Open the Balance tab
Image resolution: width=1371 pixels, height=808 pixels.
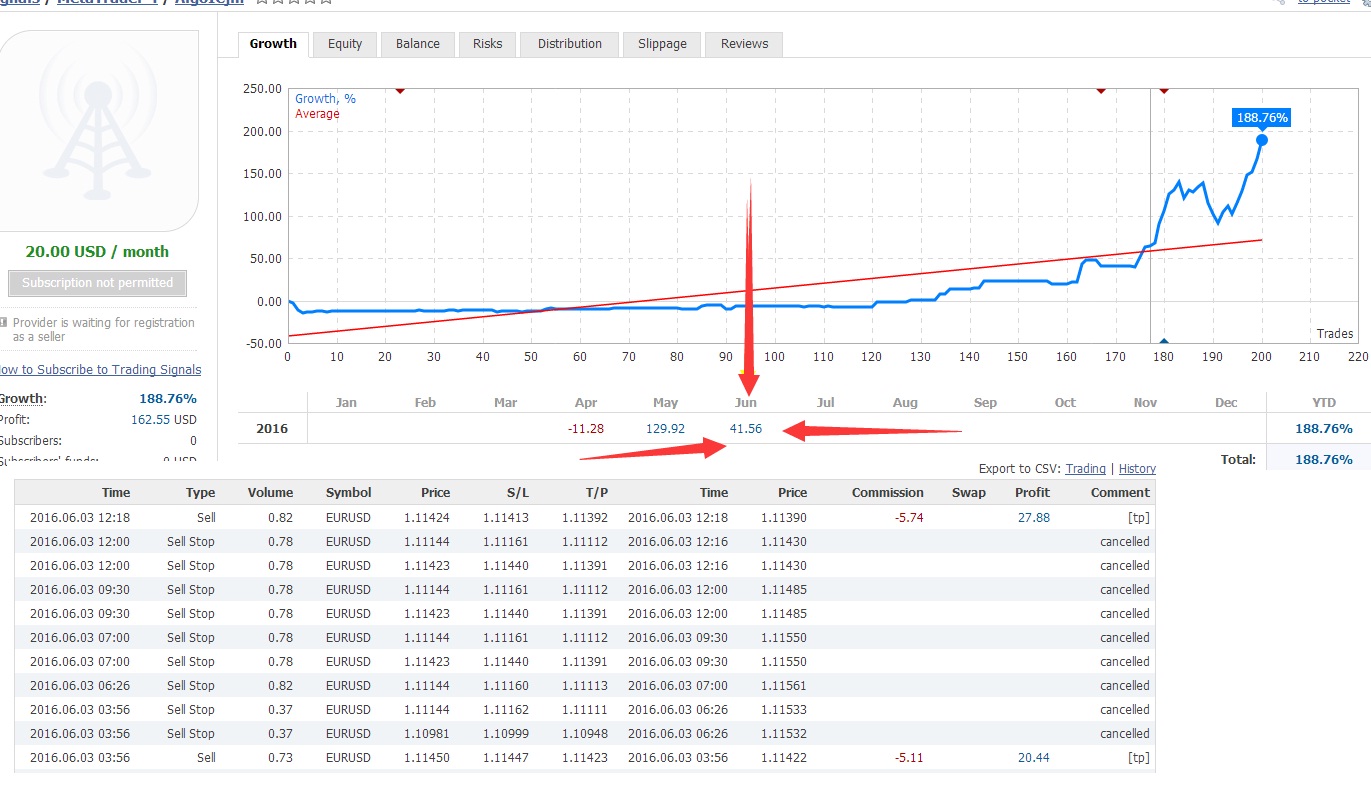click(x=417, y=44)
